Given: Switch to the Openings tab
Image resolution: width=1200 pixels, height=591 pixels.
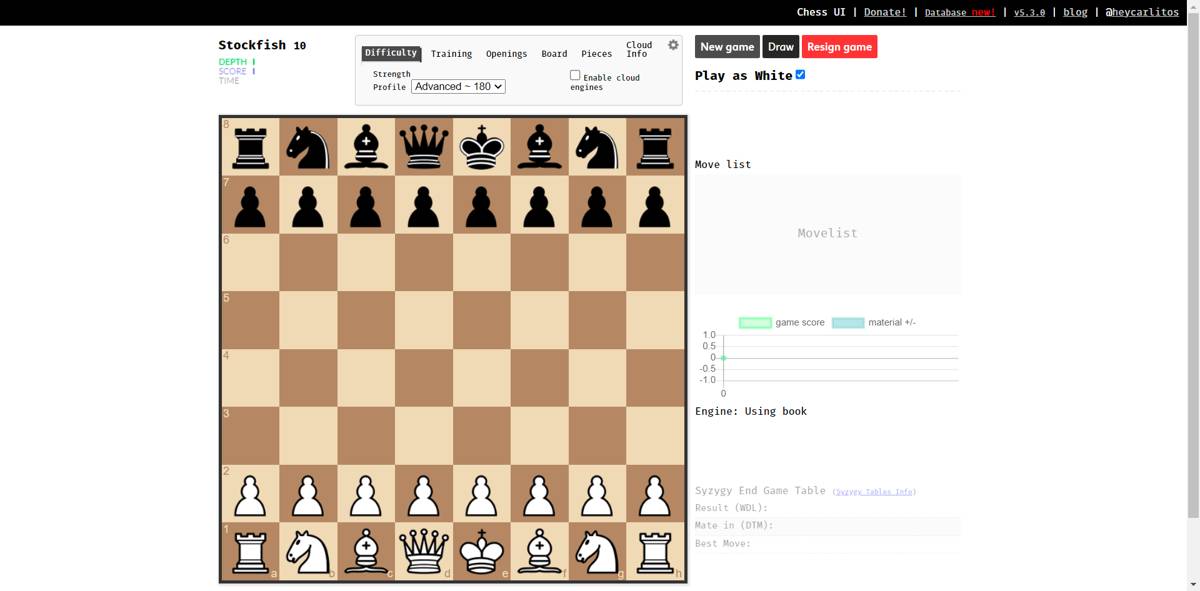Looking at the screenshot, I should (x=506, y=53).
